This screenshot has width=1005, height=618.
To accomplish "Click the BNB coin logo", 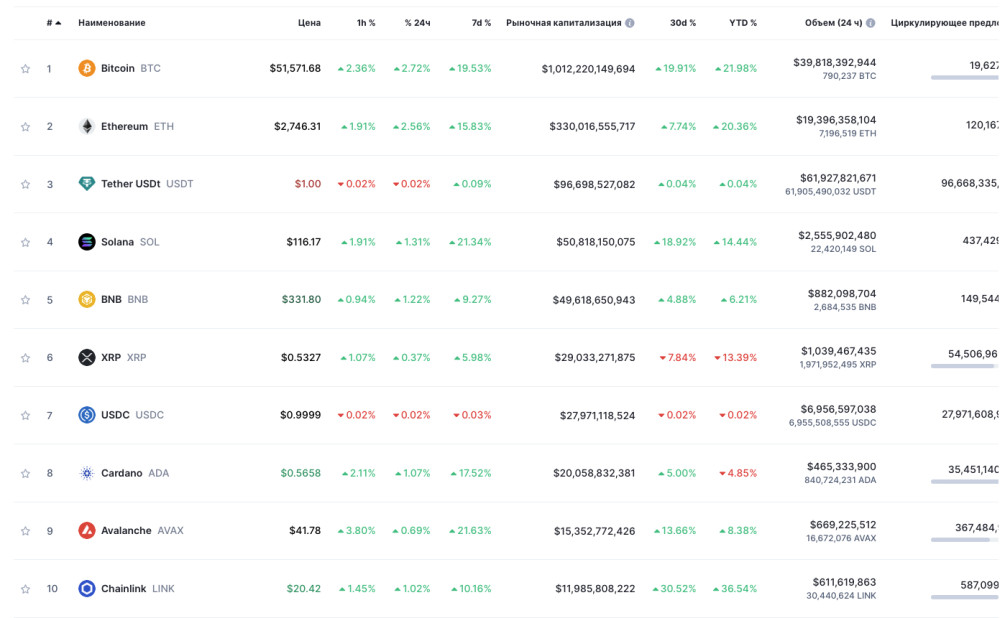I will (x=87, y=299).
